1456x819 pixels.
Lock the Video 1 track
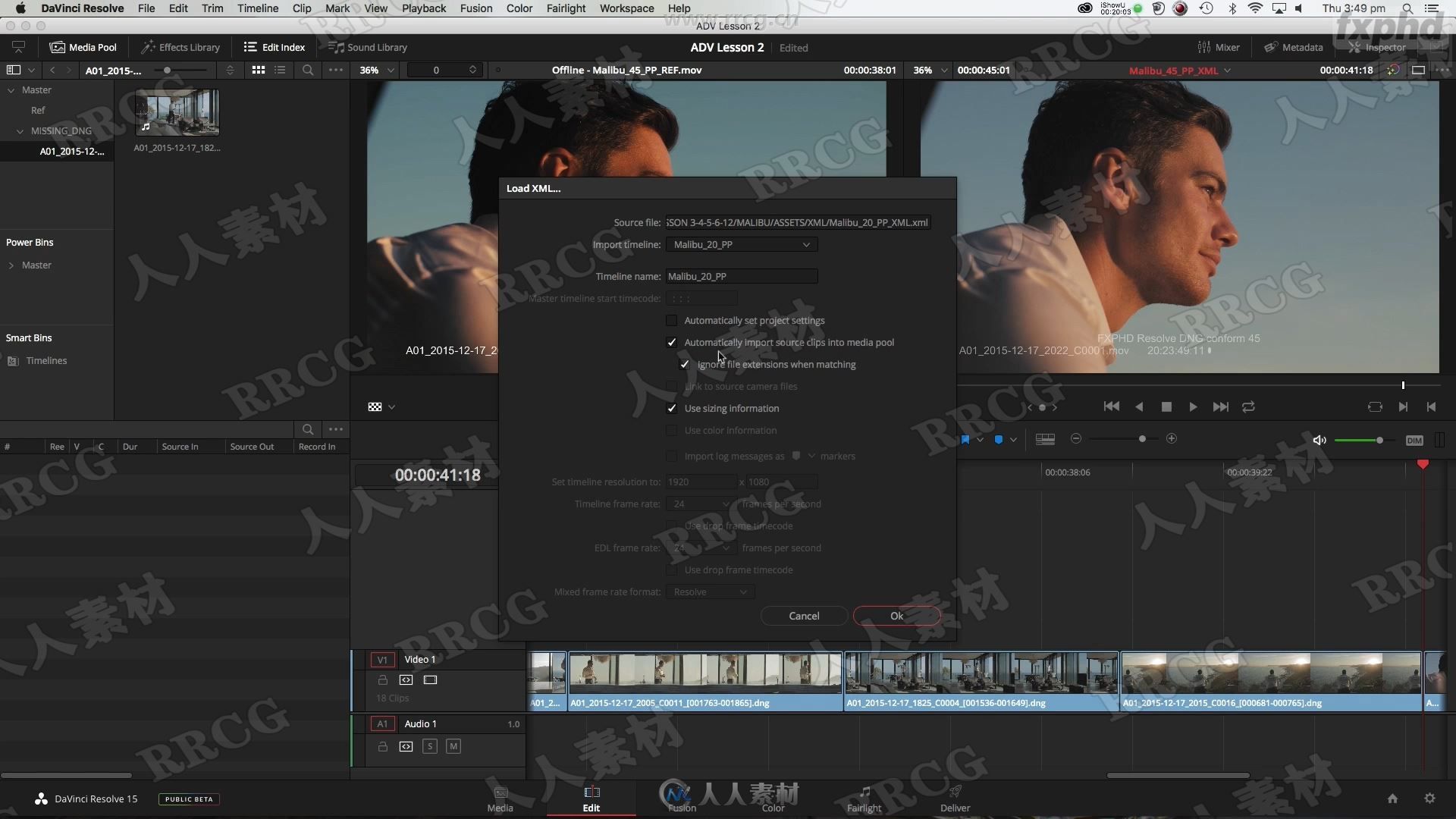pos(383,680)
